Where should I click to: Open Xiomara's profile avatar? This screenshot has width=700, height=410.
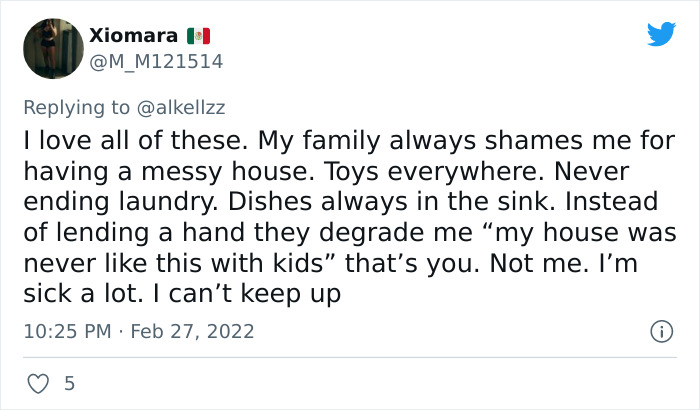tap(52, 48)
